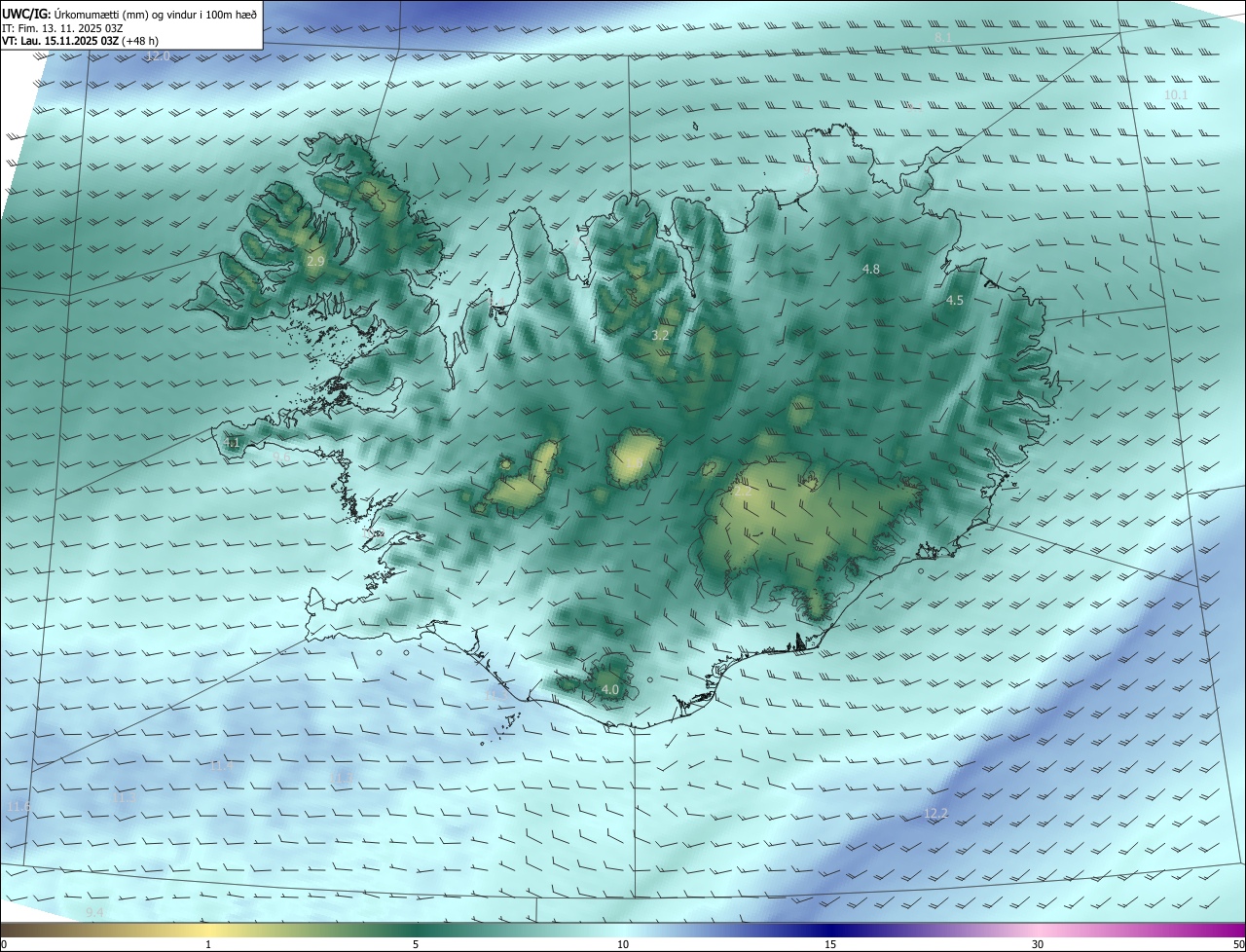1246x952 pixels.
Task: Click the 8.1 value at the top
Action: [x=942, y=37]
